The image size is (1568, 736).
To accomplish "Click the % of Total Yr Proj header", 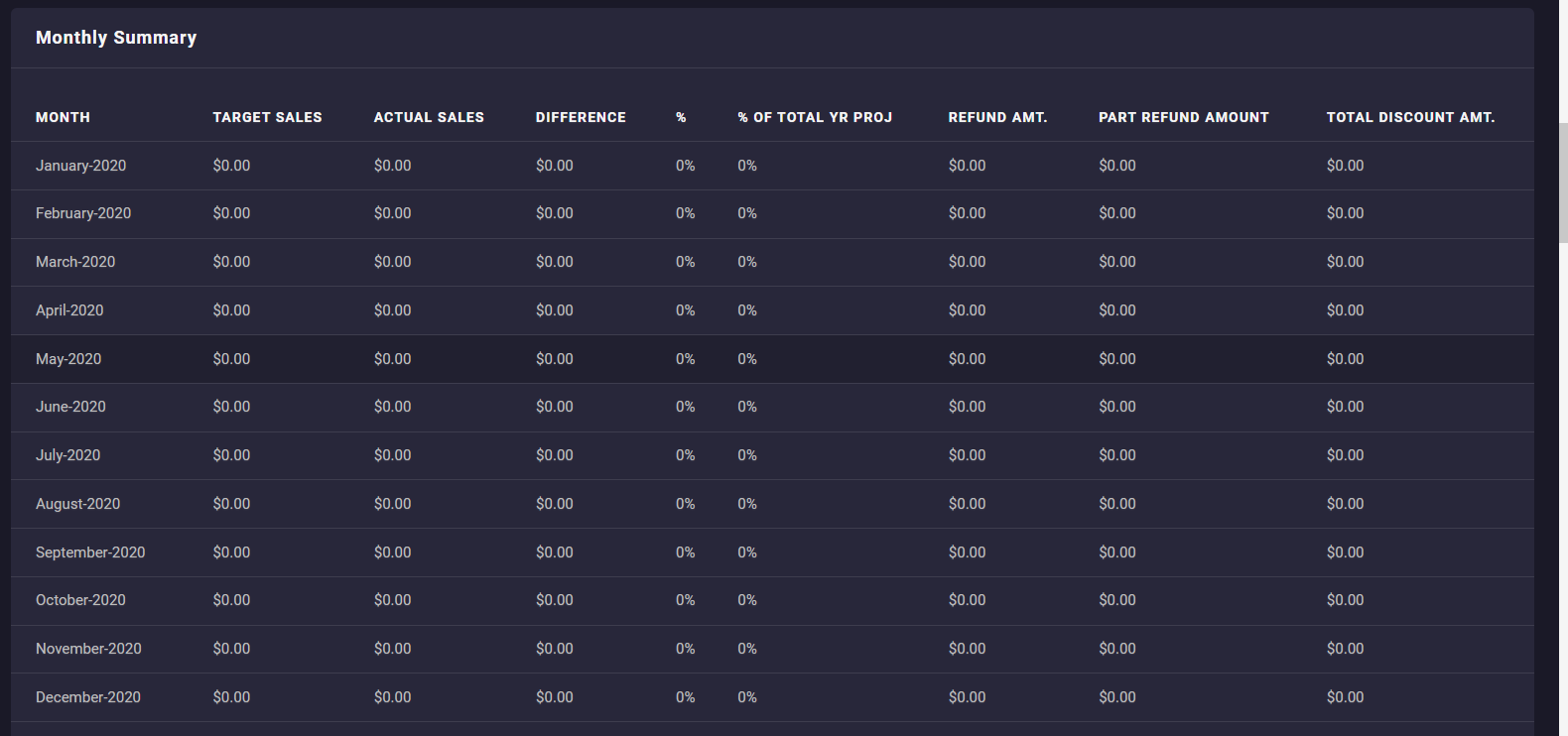I will tap(815, 117).
